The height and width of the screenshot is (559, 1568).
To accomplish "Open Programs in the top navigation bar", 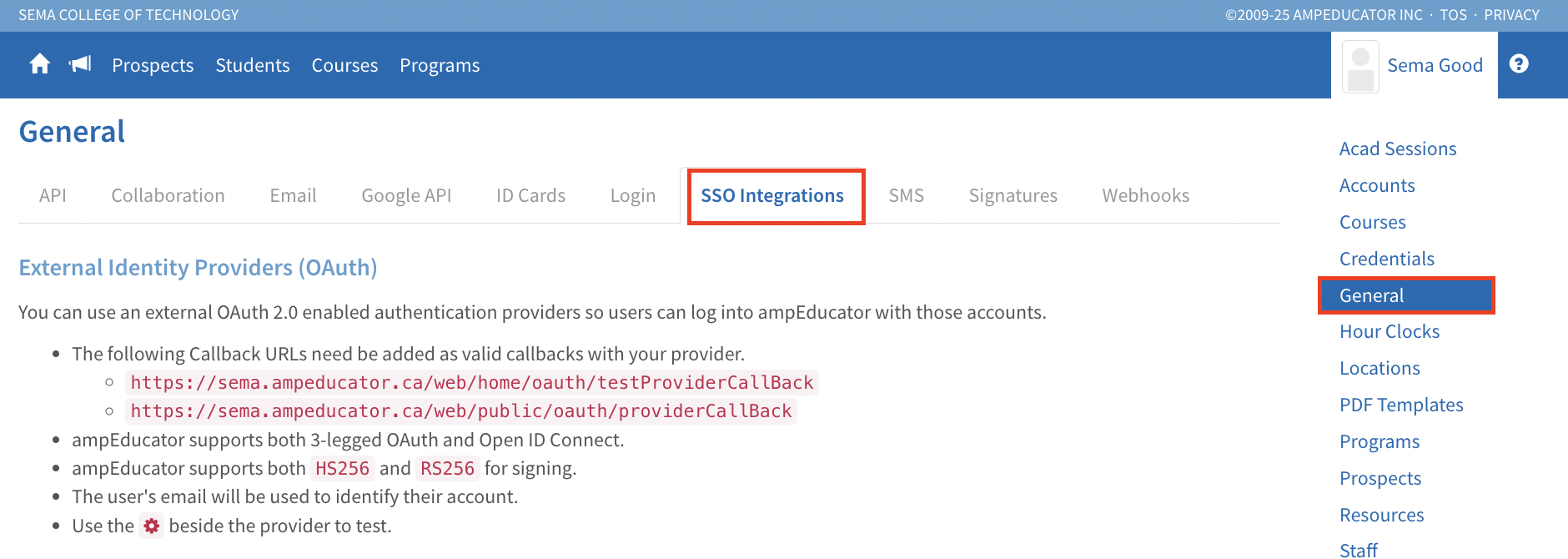I will (440, 65).
